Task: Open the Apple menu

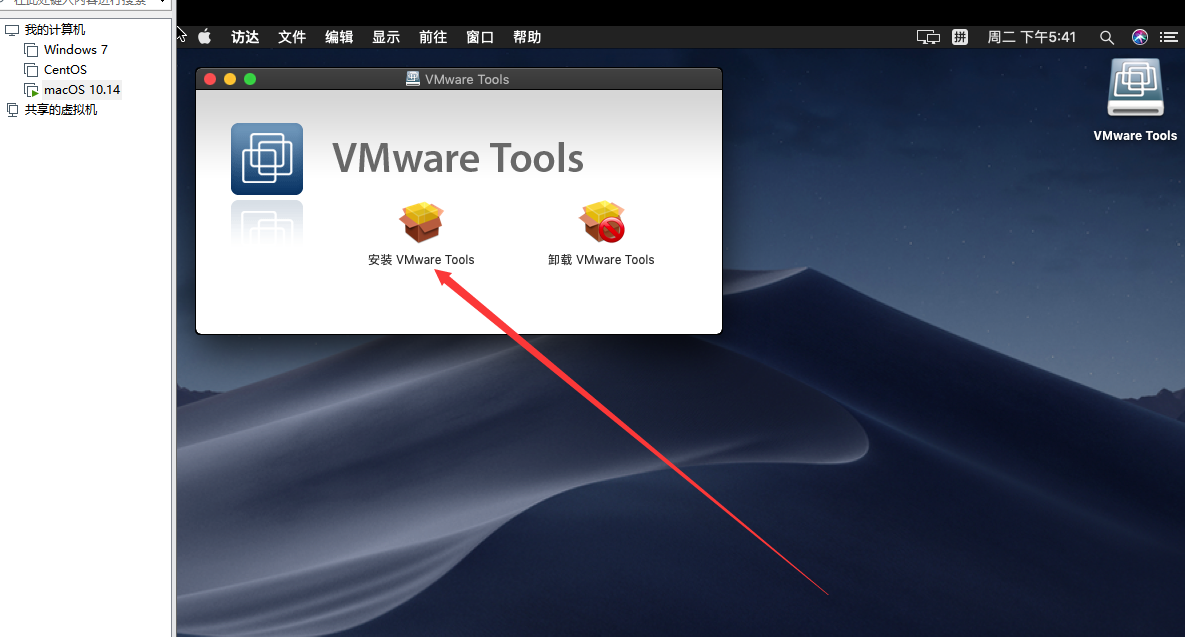Action: click(205, 37)
